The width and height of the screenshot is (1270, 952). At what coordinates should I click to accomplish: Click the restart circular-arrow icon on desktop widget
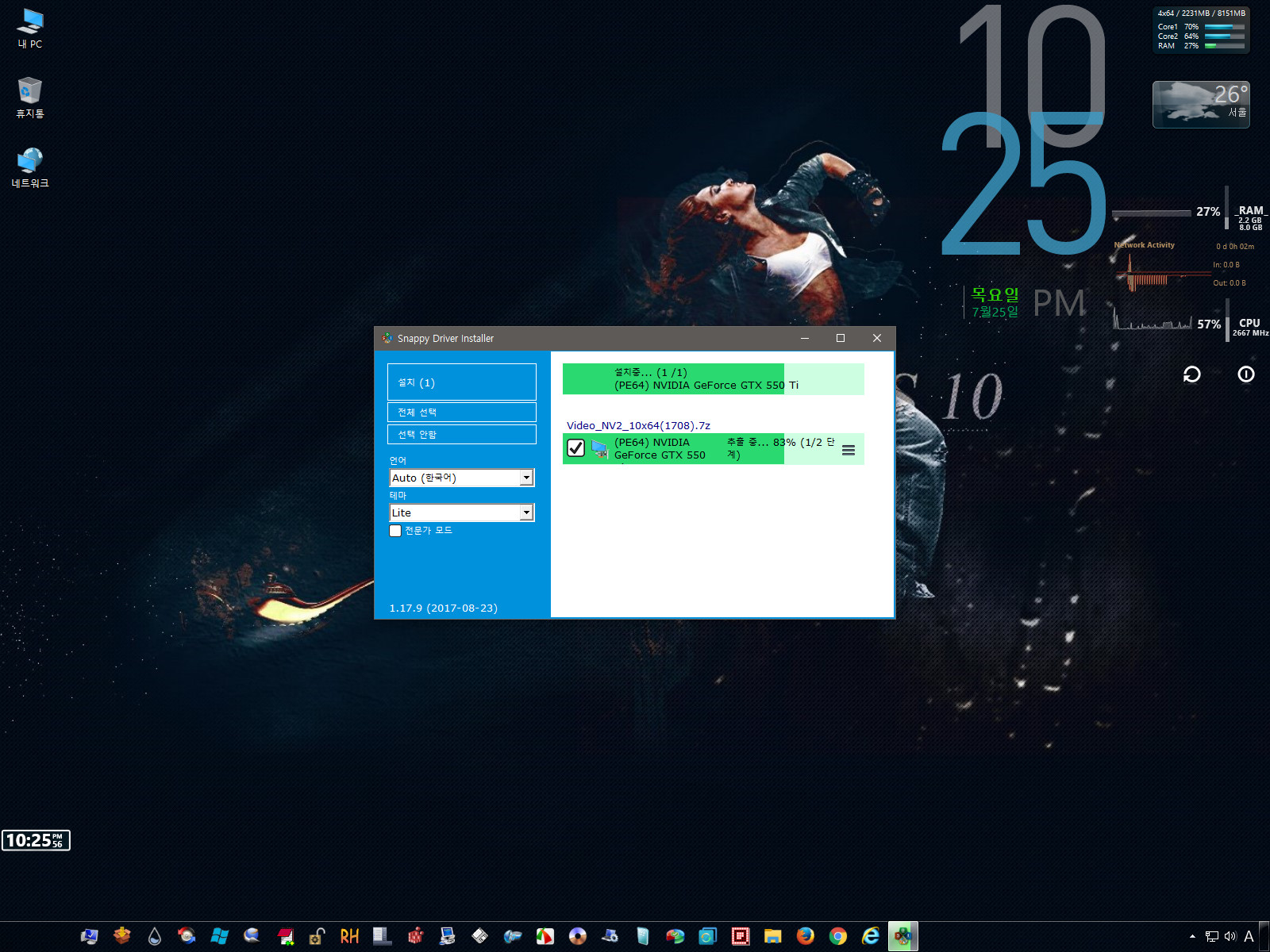(1192, 374)
